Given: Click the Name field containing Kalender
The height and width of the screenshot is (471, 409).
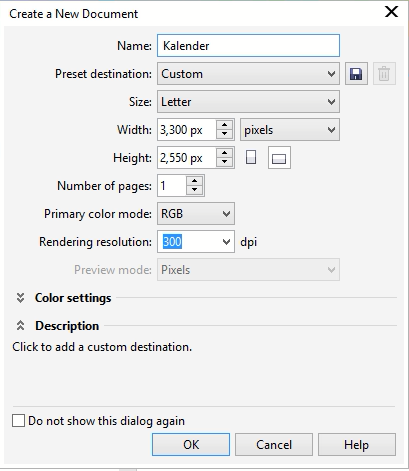Looking at the screenshot, I should (248, 46).
